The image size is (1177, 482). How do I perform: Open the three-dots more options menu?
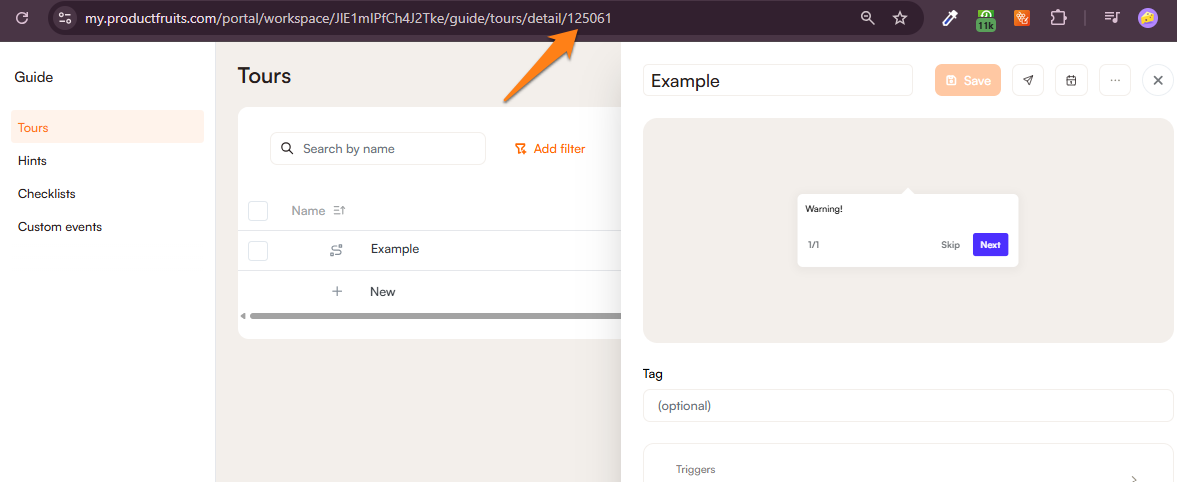1115,80
